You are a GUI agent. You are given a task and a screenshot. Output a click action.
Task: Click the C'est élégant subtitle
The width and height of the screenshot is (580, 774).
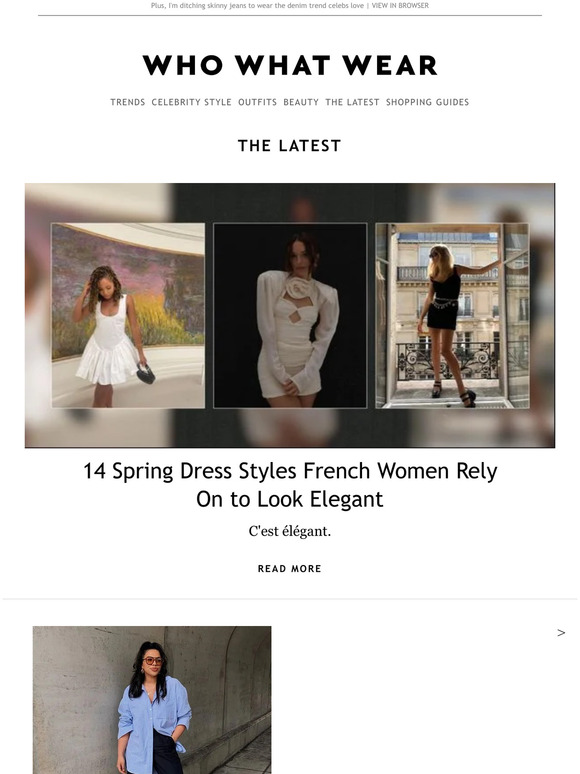pos(290,532)
